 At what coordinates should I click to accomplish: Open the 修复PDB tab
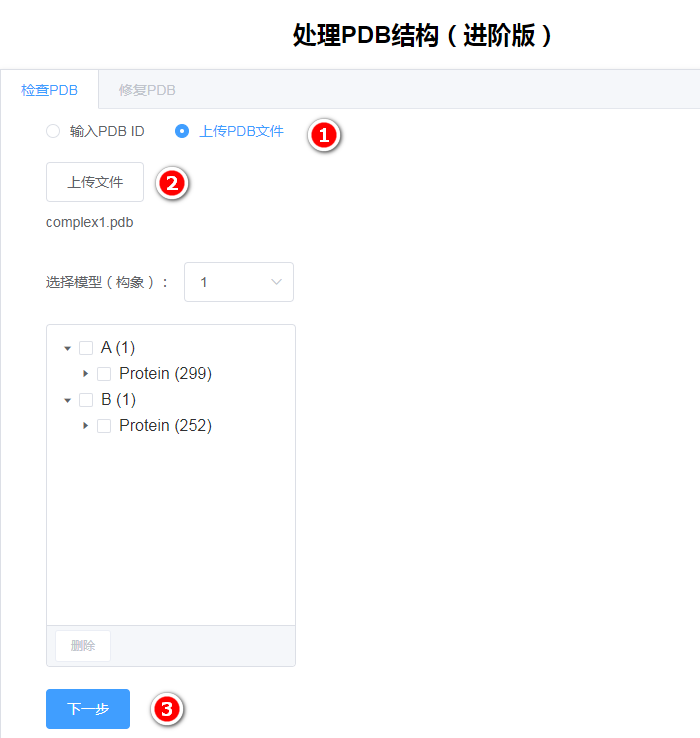pos(147,89)
